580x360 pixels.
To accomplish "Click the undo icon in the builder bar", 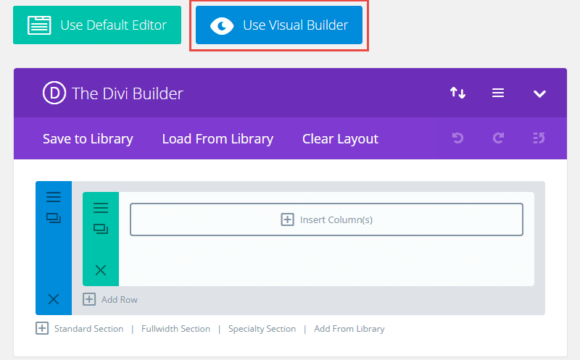I will [x=458, y=138].
